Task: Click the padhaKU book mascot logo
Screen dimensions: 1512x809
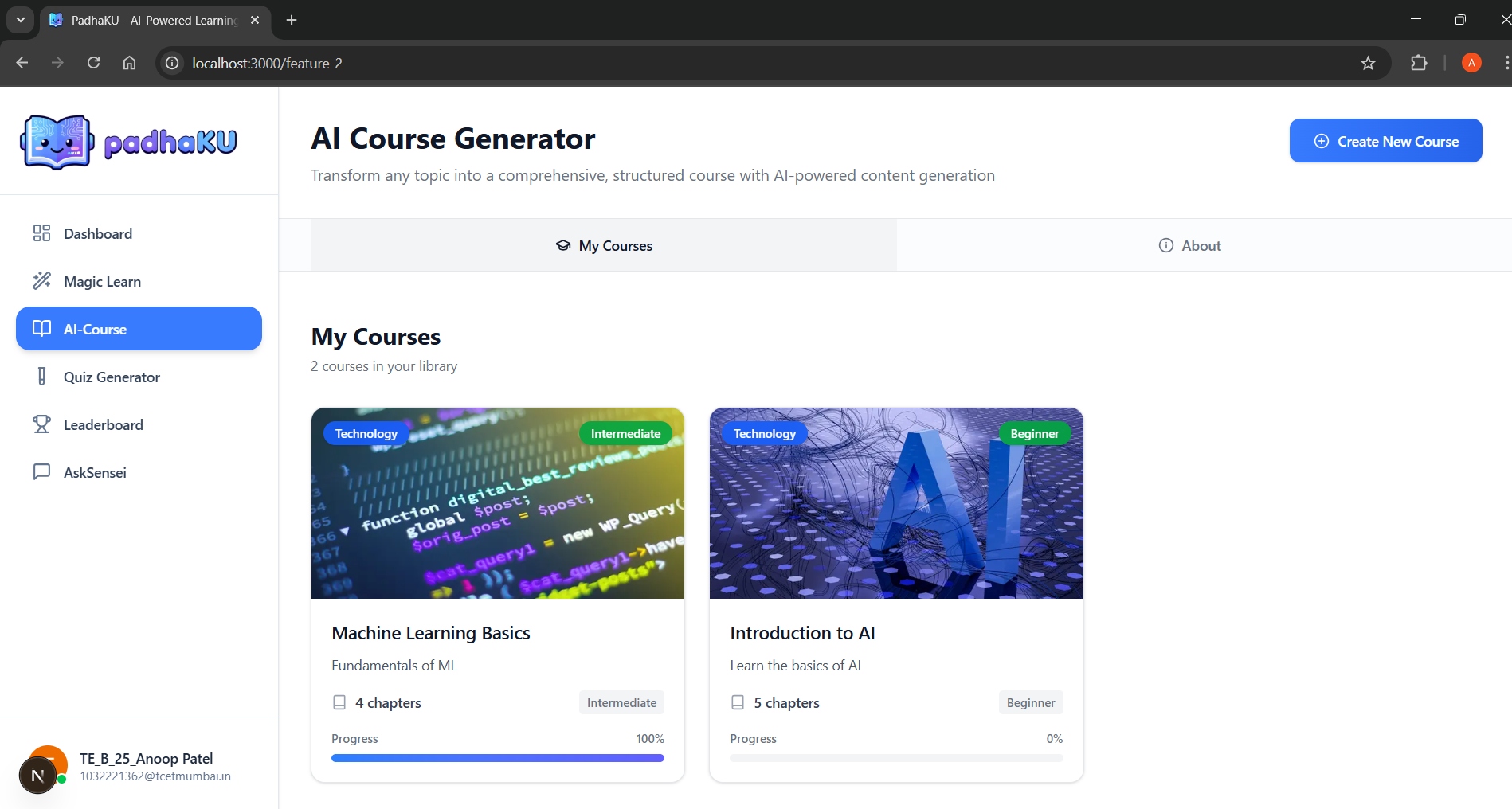Action: click(57, 142)
